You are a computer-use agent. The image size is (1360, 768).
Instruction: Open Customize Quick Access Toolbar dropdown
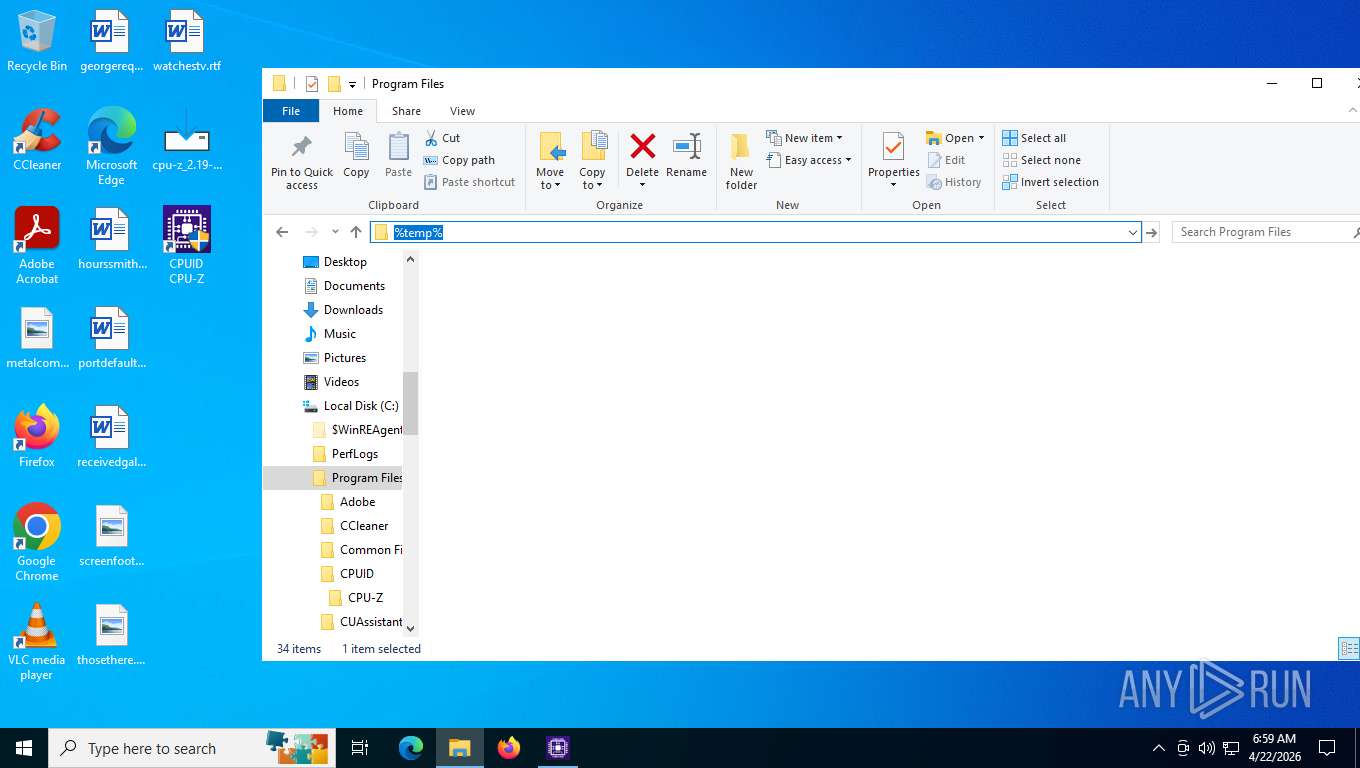point(352,84)
